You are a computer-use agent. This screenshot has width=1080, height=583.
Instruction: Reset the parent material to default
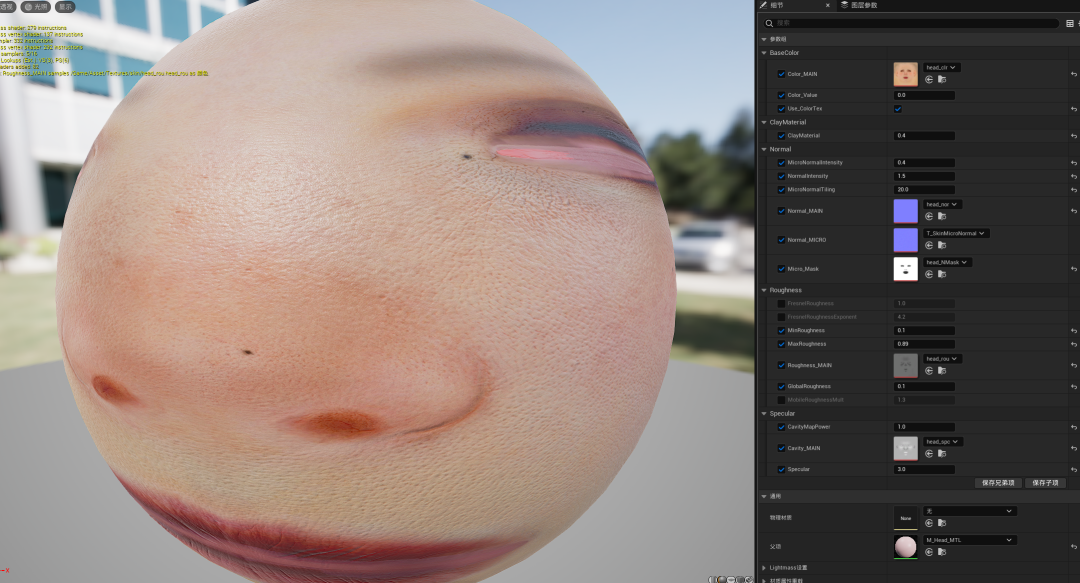point(1074,546)
